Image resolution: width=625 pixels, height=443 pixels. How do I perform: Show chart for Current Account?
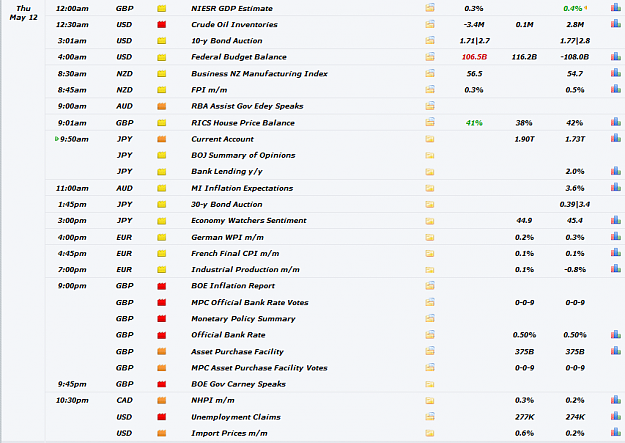pos(616,138)
